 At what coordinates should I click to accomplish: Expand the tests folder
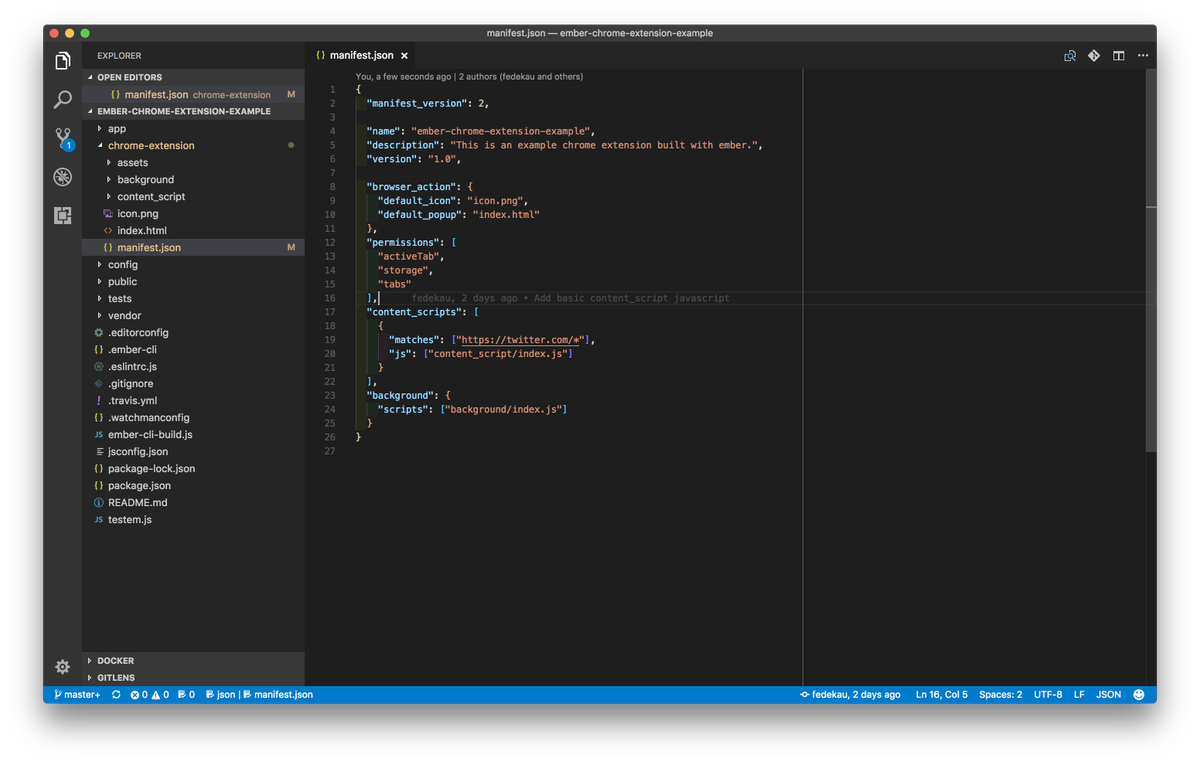pyautogui.click(x=193, y=299)
